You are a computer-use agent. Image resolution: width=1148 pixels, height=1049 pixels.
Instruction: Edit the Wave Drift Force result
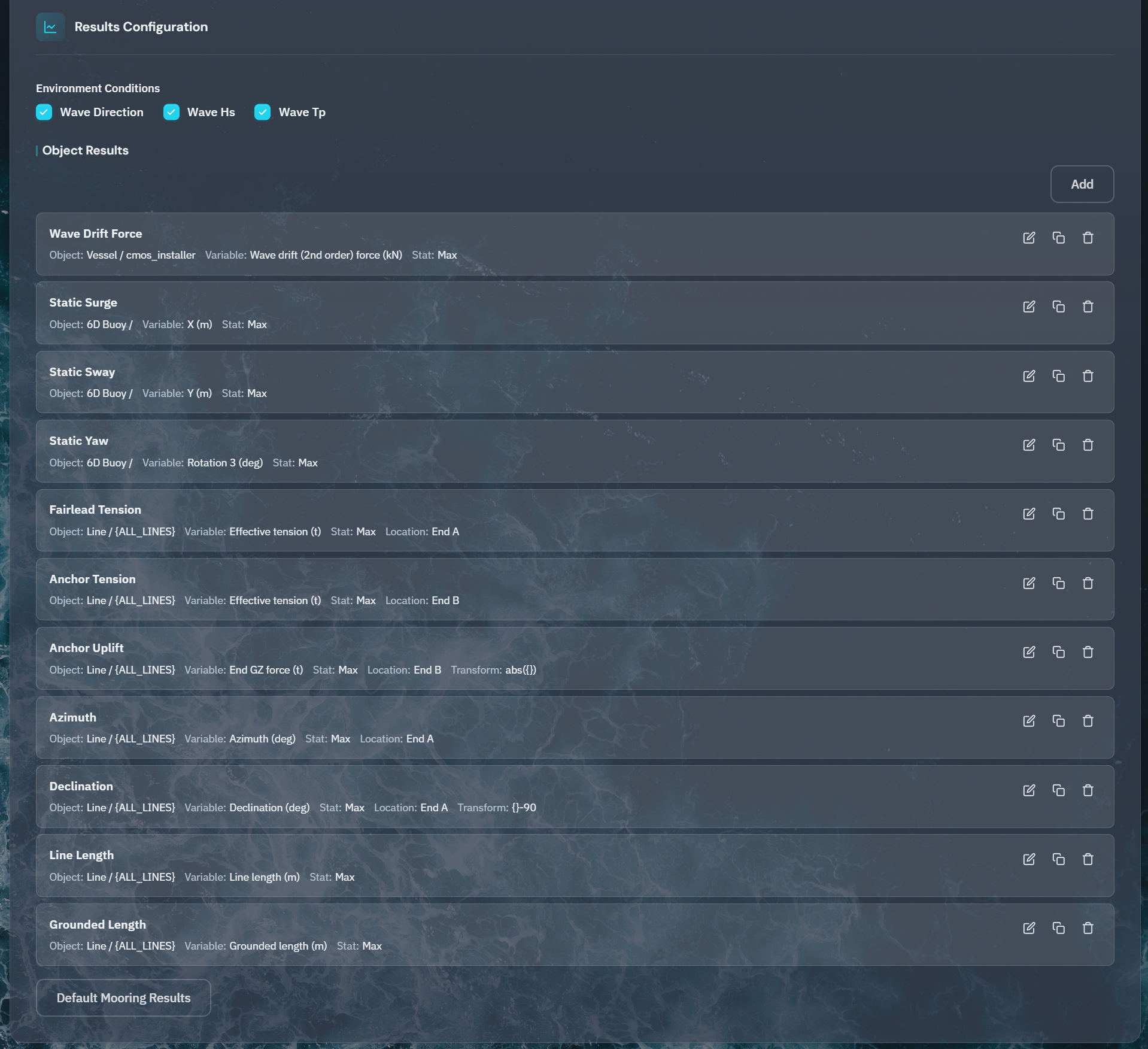click(x=1029, y=238)
